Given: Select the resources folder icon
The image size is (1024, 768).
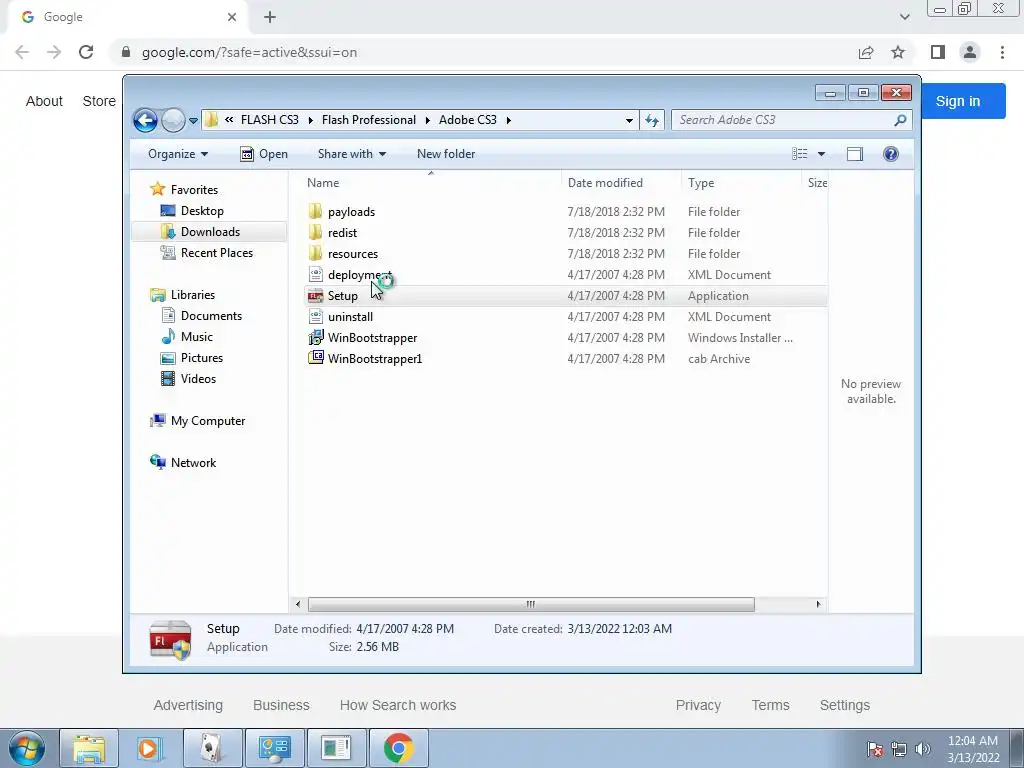Looking at the screenshot, I should 315,253.
